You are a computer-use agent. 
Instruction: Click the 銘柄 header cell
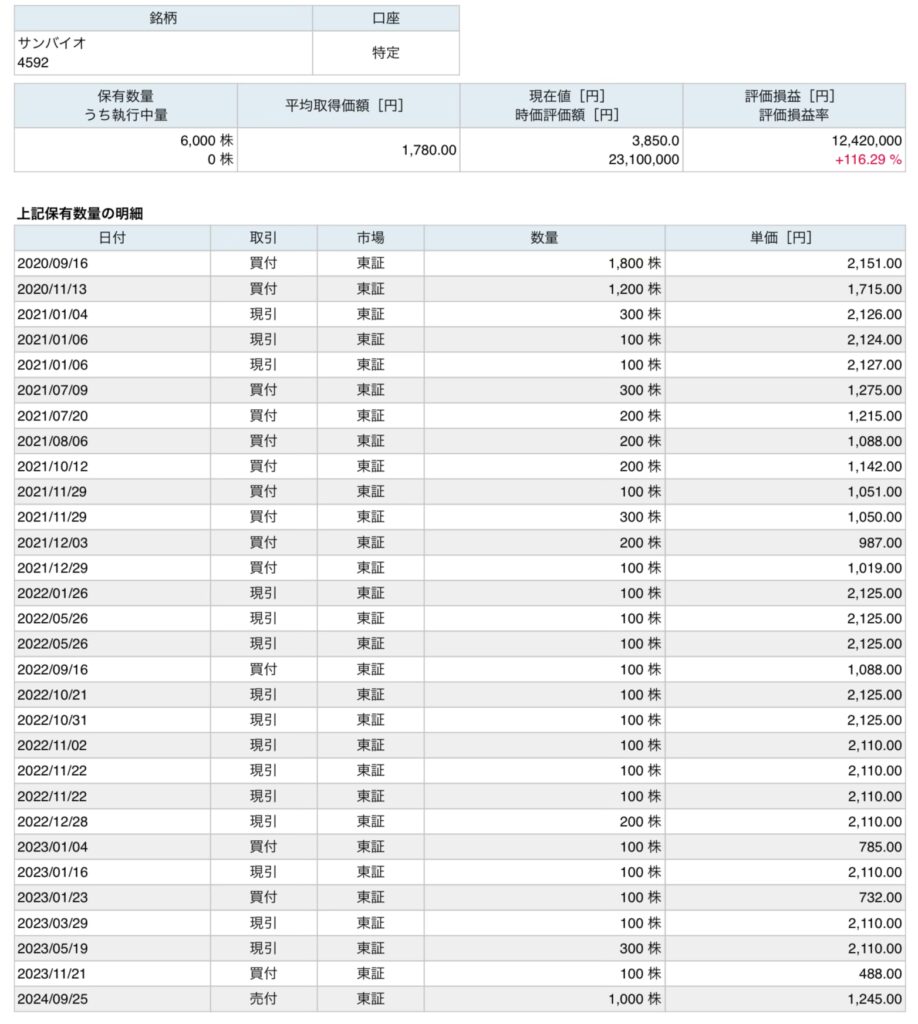click(x=163, y=18)
